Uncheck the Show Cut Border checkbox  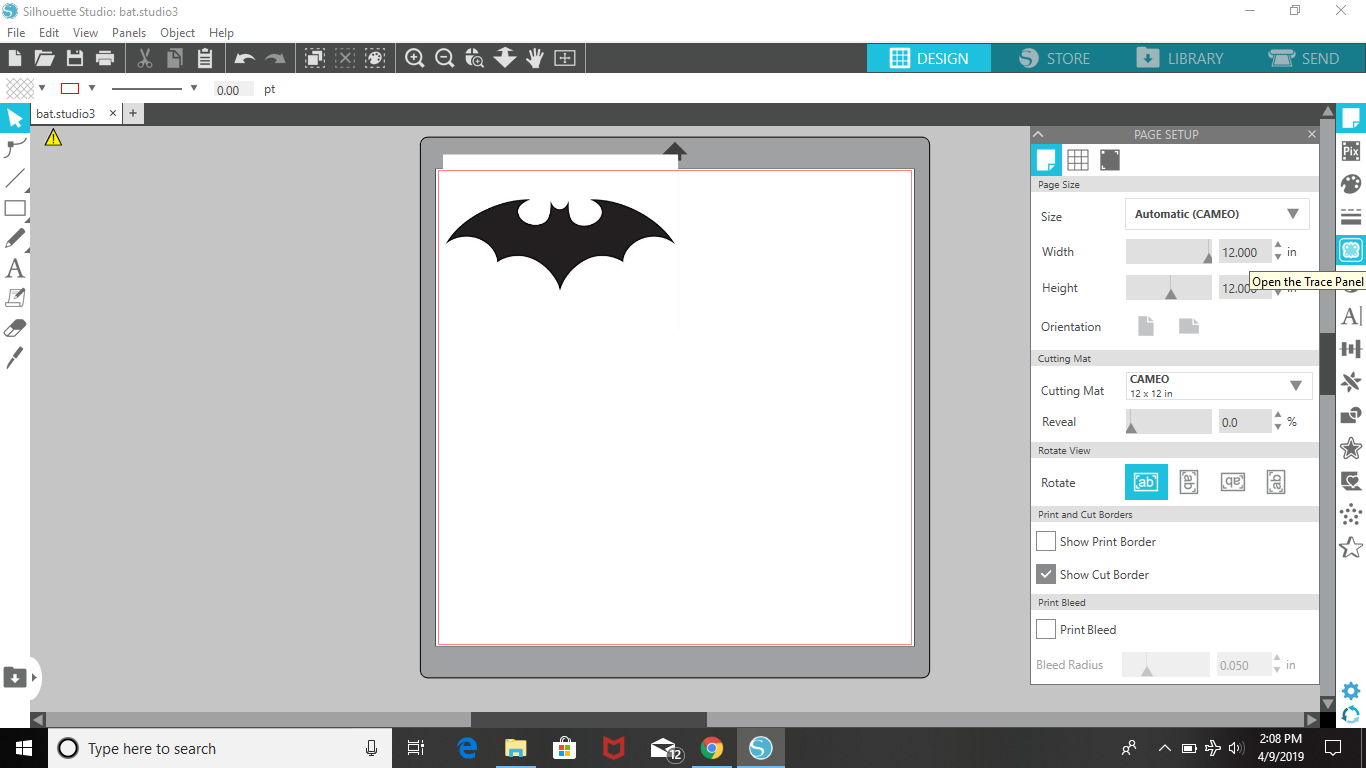coord(1046,574)
